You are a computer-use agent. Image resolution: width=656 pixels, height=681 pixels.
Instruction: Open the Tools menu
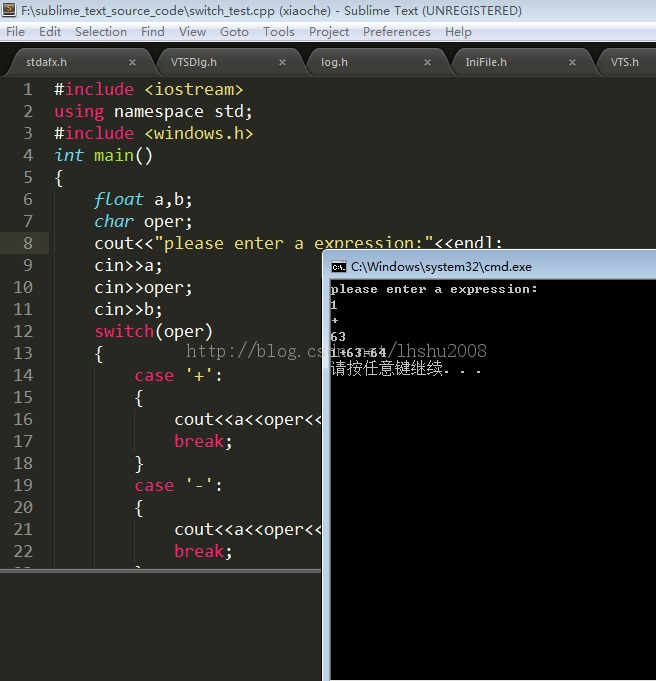click(279, 32)
